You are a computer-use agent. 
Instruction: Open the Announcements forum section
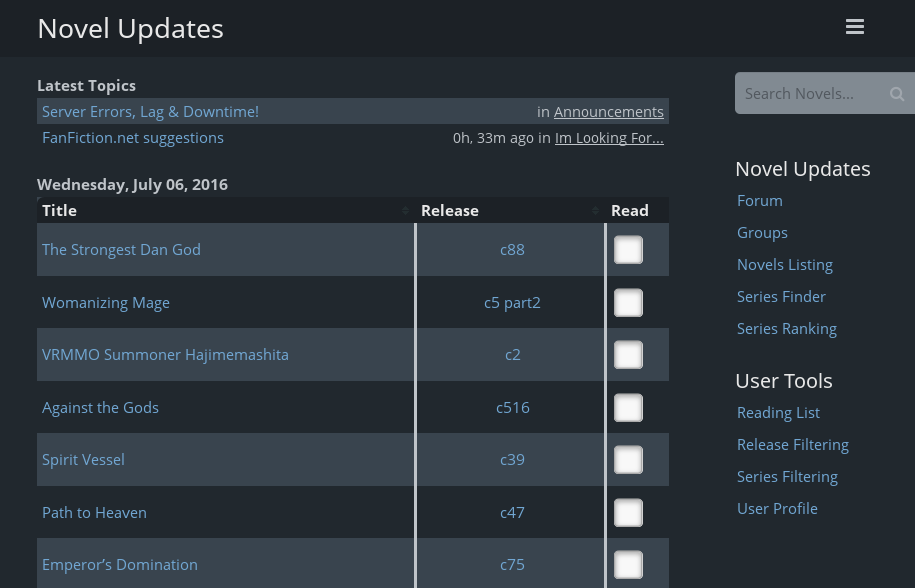pyautogui.click(x=609, y=111)
